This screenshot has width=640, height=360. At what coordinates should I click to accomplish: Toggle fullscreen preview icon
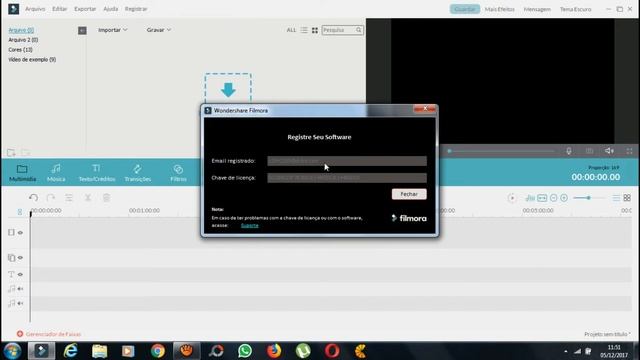point(629,151)
